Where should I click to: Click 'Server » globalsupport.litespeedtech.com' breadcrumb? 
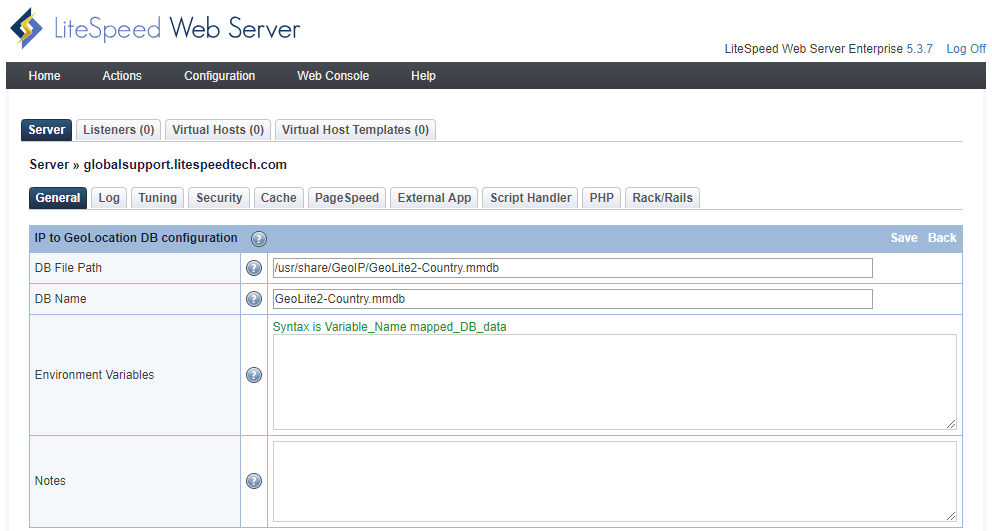(158, 165)
